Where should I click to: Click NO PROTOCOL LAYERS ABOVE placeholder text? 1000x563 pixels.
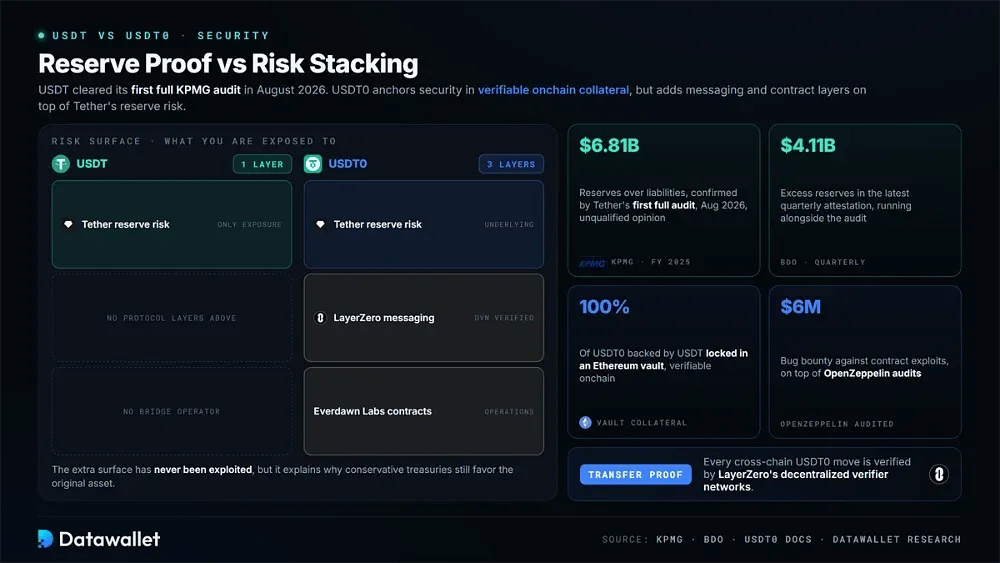tap(172, 318)
